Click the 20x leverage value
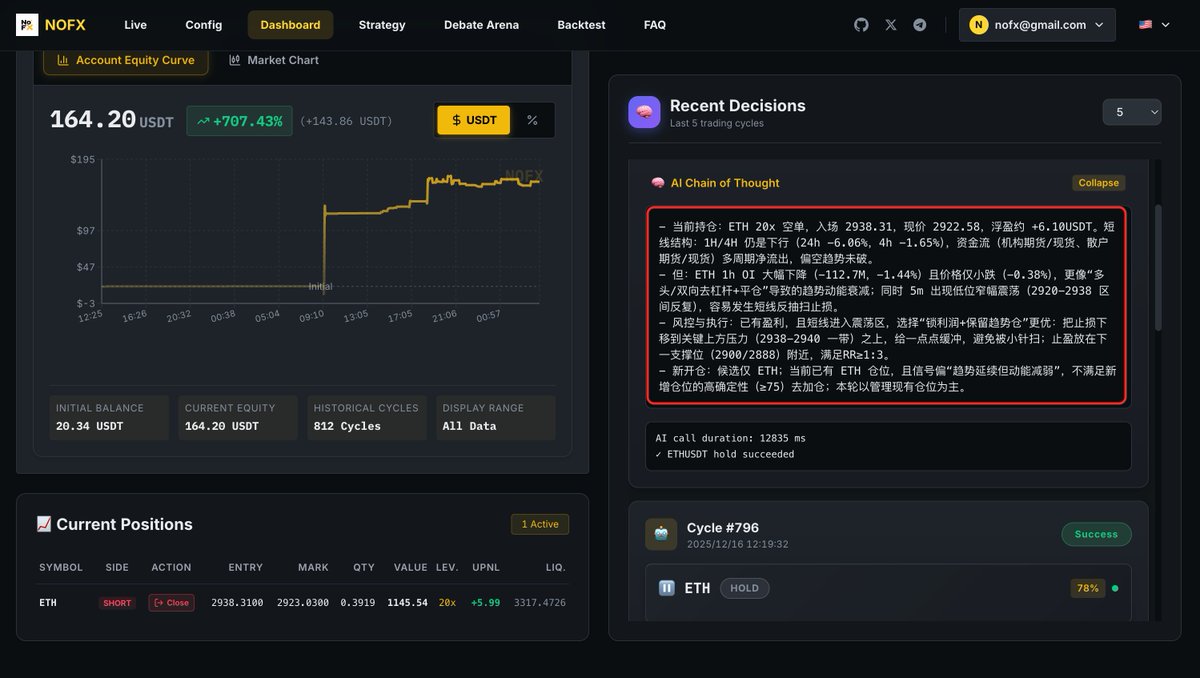Viewport: 1200px width, 678px height. point(447,603)
